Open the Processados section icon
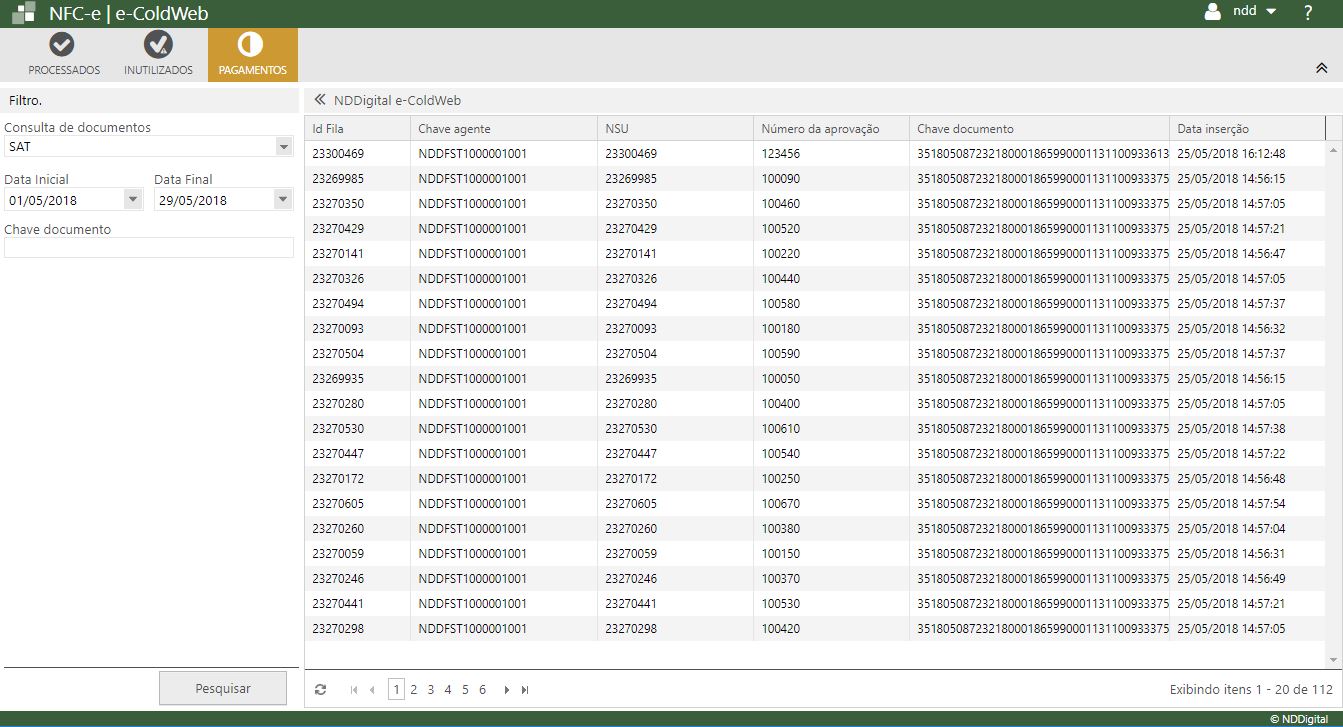Viewport: 1343px width, 727px height. coord(63,45)
